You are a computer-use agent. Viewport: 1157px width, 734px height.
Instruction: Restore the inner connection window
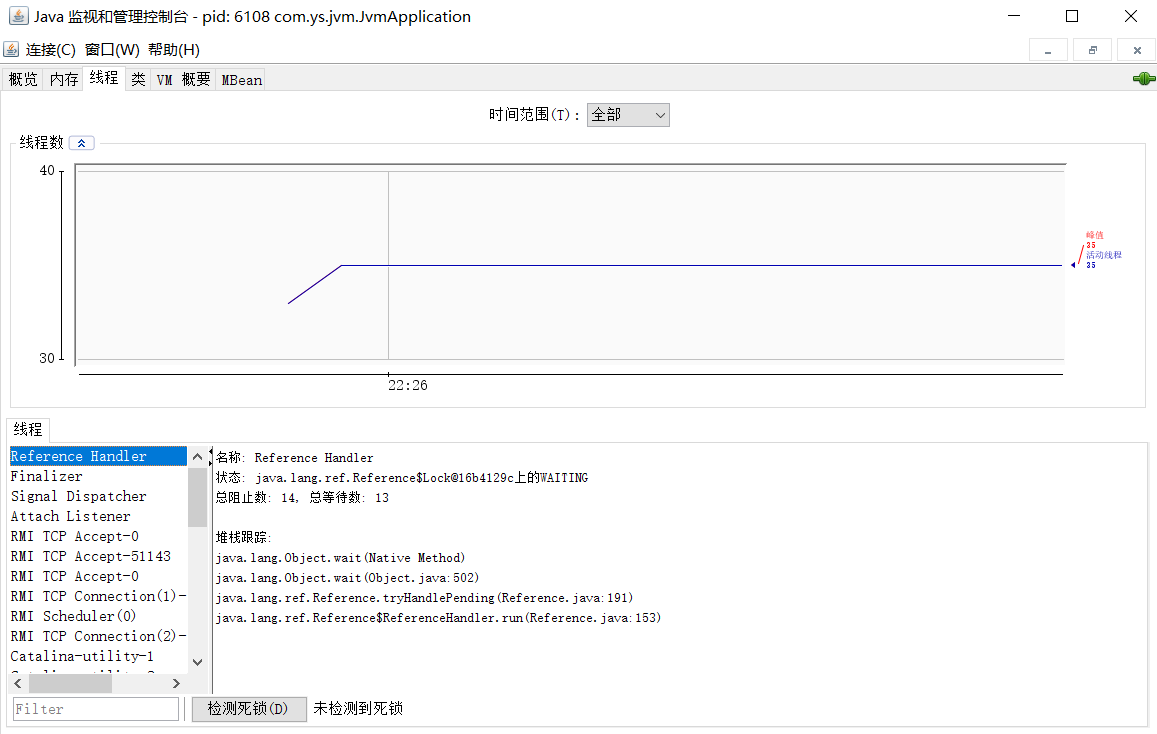click(1093, 51)
